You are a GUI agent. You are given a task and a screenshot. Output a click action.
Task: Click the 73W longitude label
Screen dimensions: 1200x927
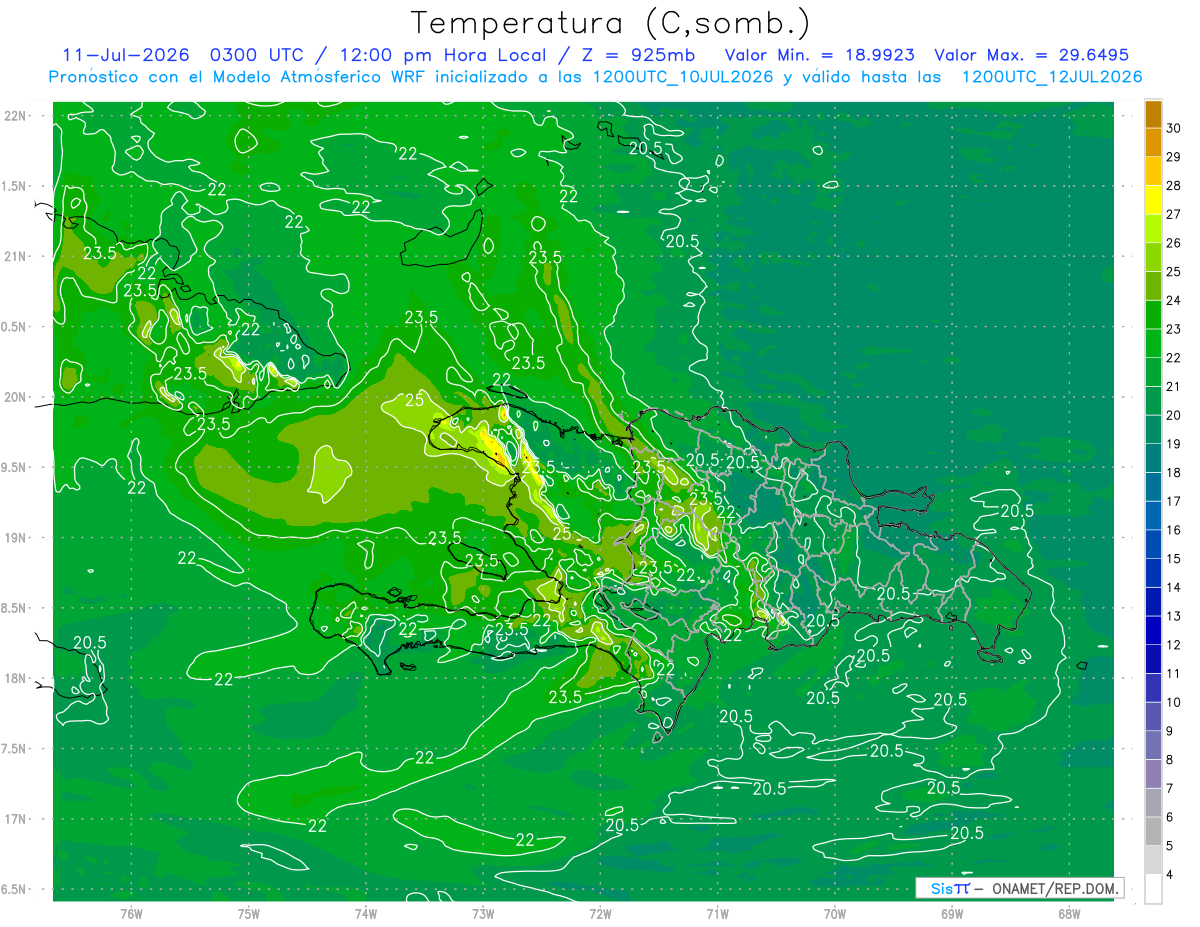[x=483, y=914]
